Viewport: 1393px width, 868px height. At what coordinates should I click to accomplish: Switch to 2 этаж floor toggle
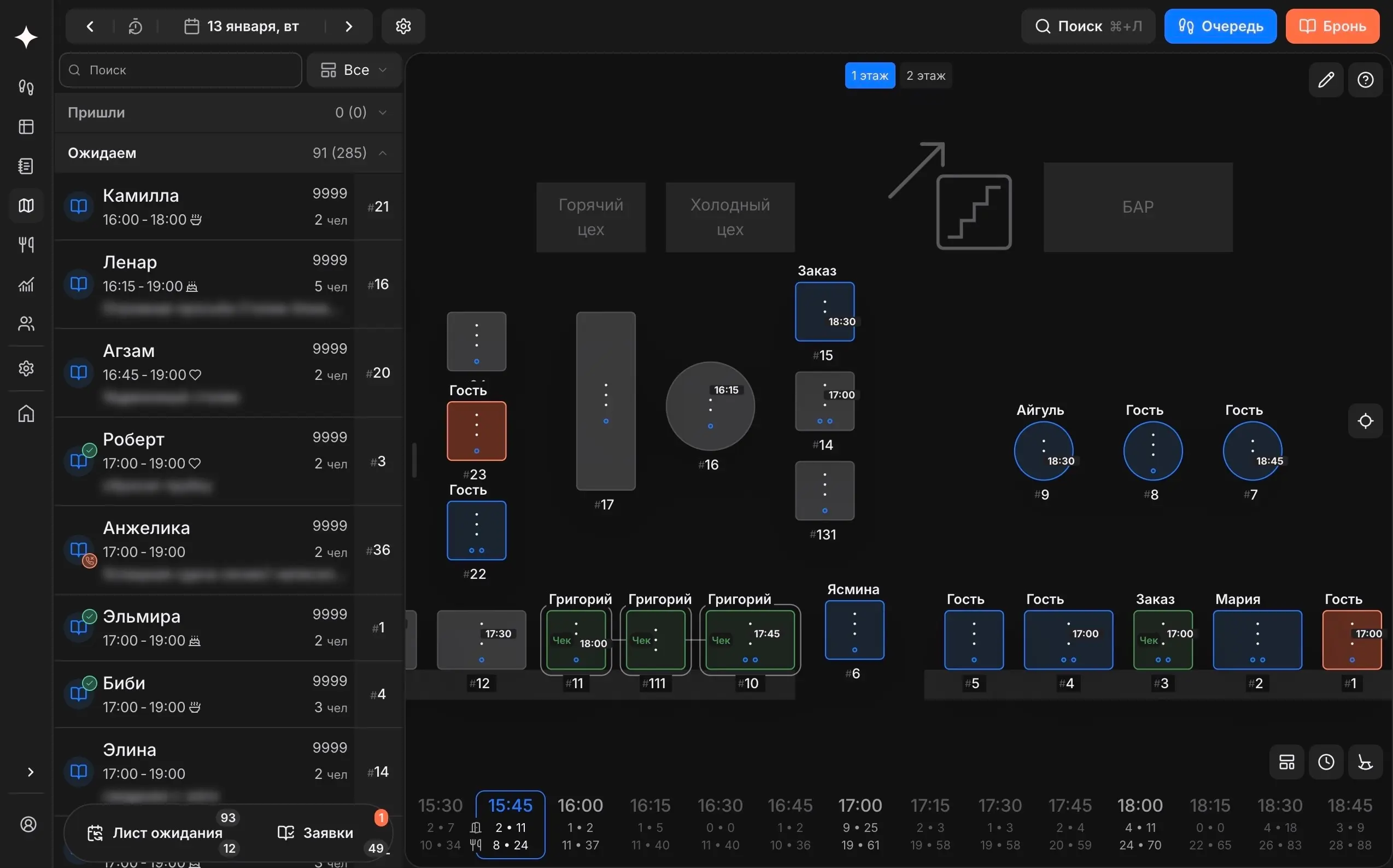[x=925, y=76]
